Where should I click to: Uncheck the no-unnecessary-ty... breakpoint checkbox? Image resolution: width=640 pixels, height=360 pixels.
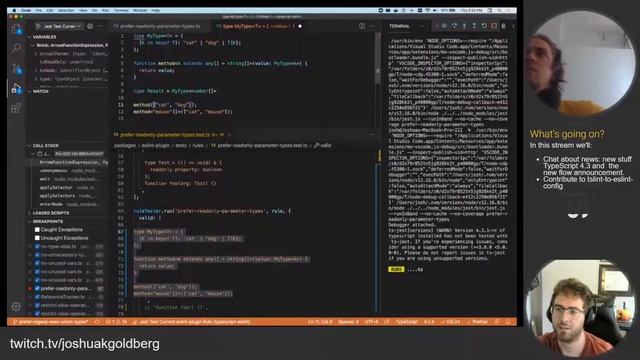37,255
